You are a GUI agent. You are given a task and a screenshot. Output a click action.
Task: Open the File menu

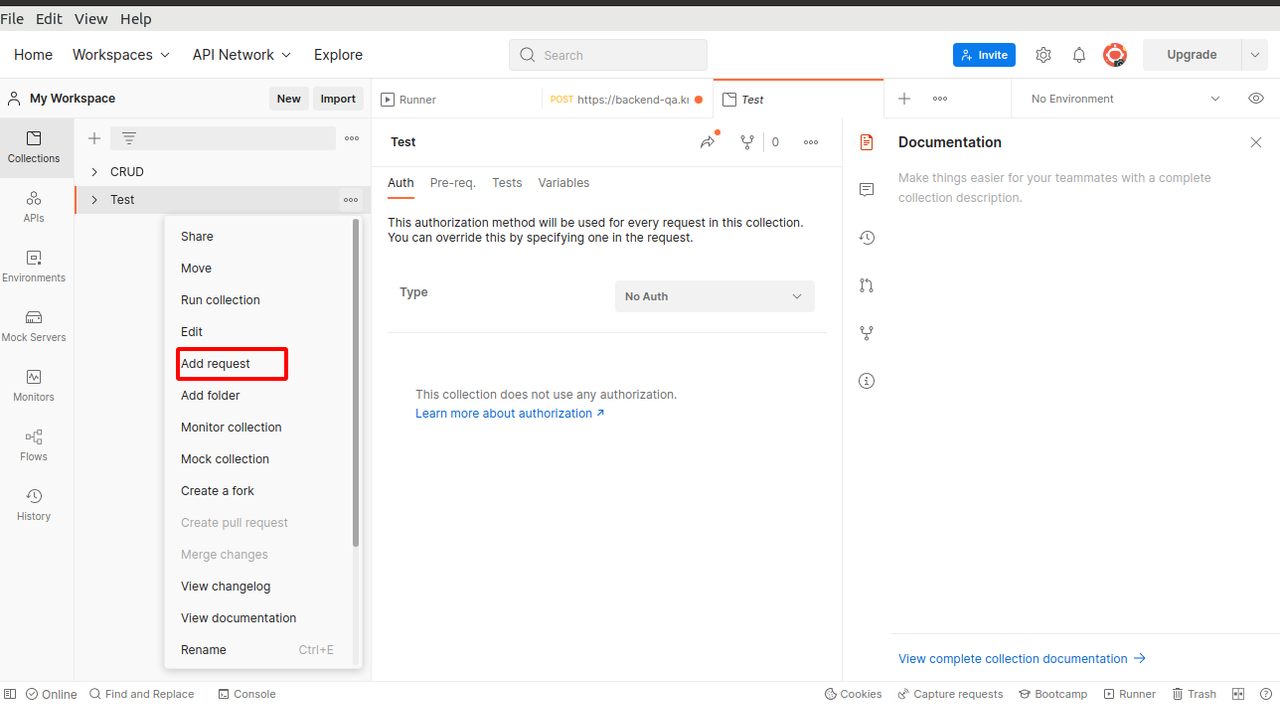12,19
